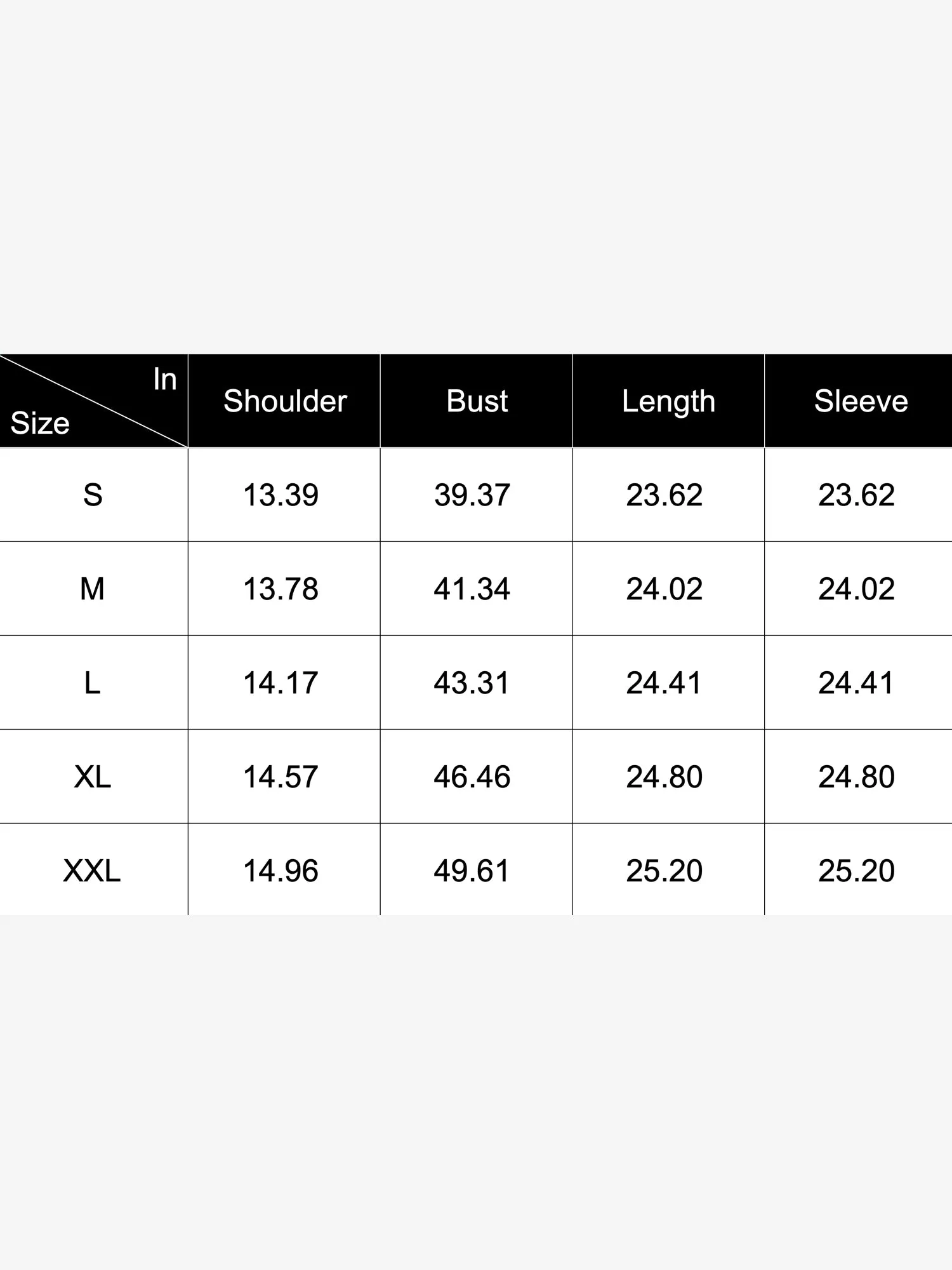952x1270 pixels.
Task: Click bust value 43.31 for size L
Action: pos(472,683)
